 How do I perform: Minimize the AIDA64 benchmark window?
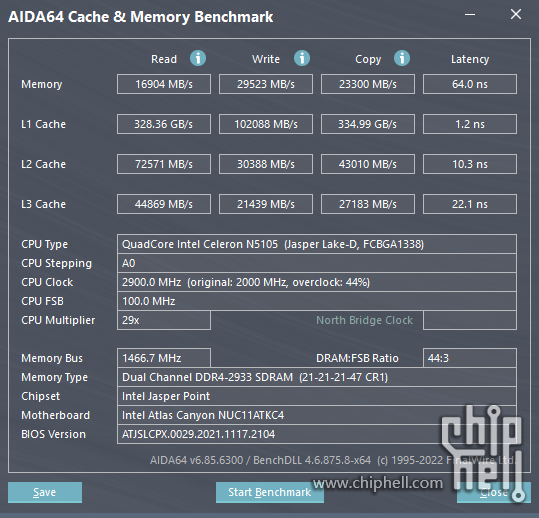point(470,14)
